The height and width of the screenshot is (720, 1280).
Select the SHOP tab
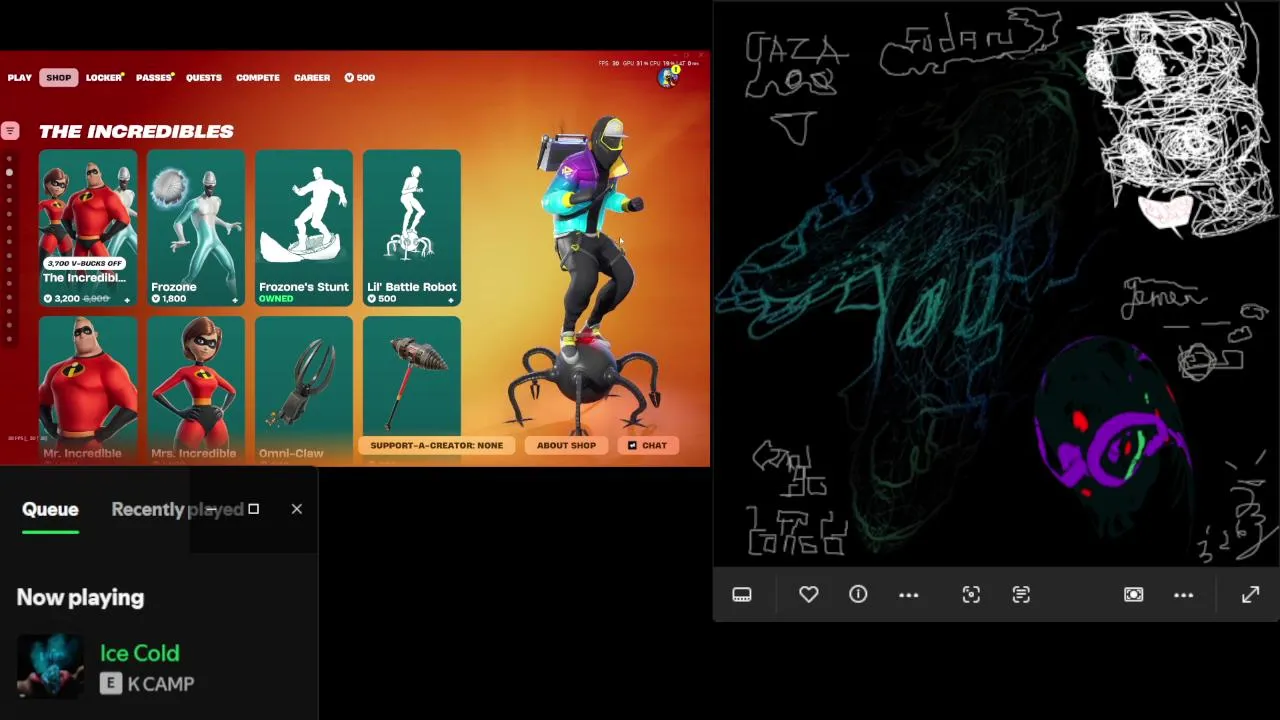[x=58, y=78]
